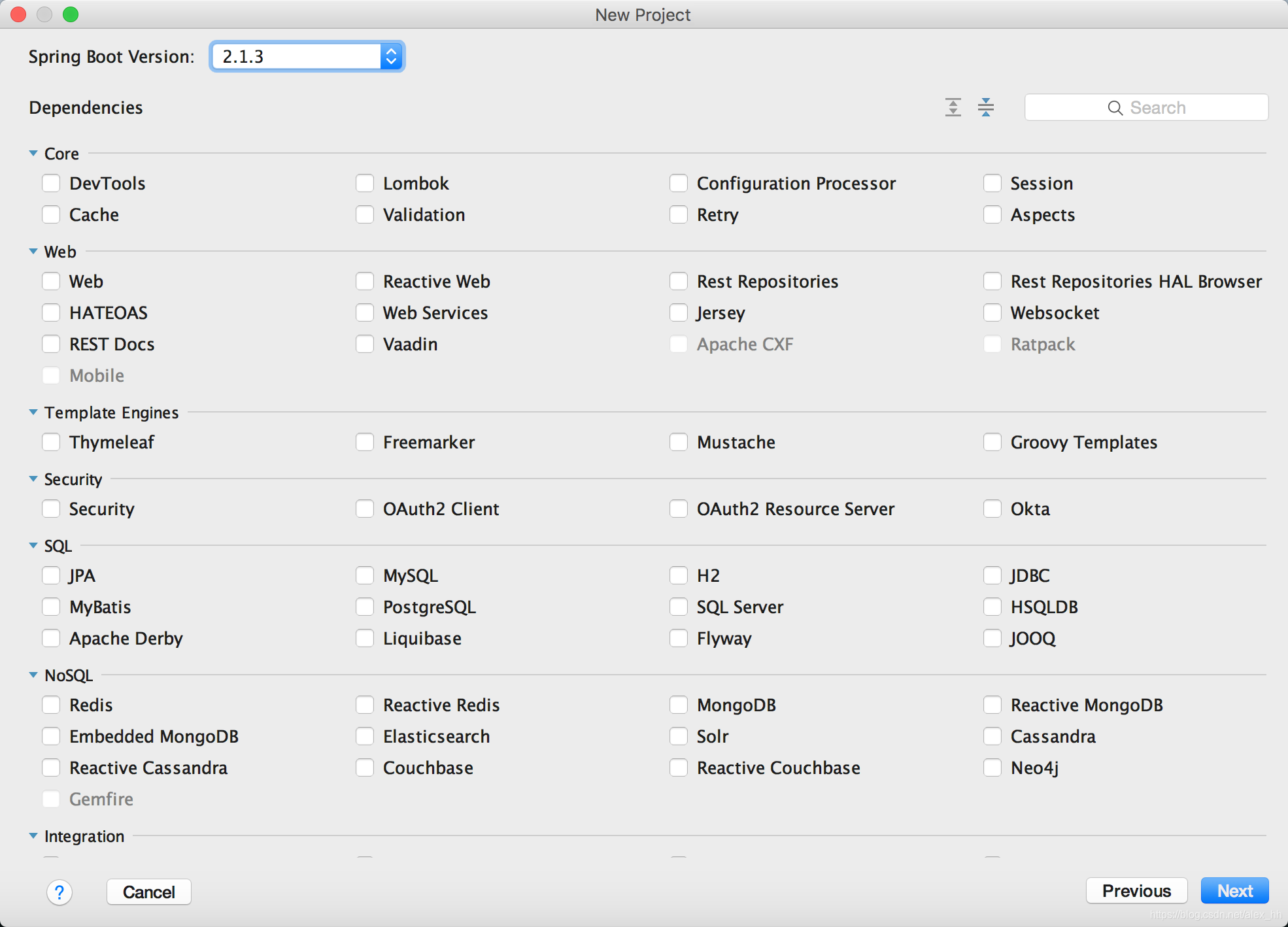The image size is (1288, 927).
Task: Enable the Session dependency
Action: (992, 183)
